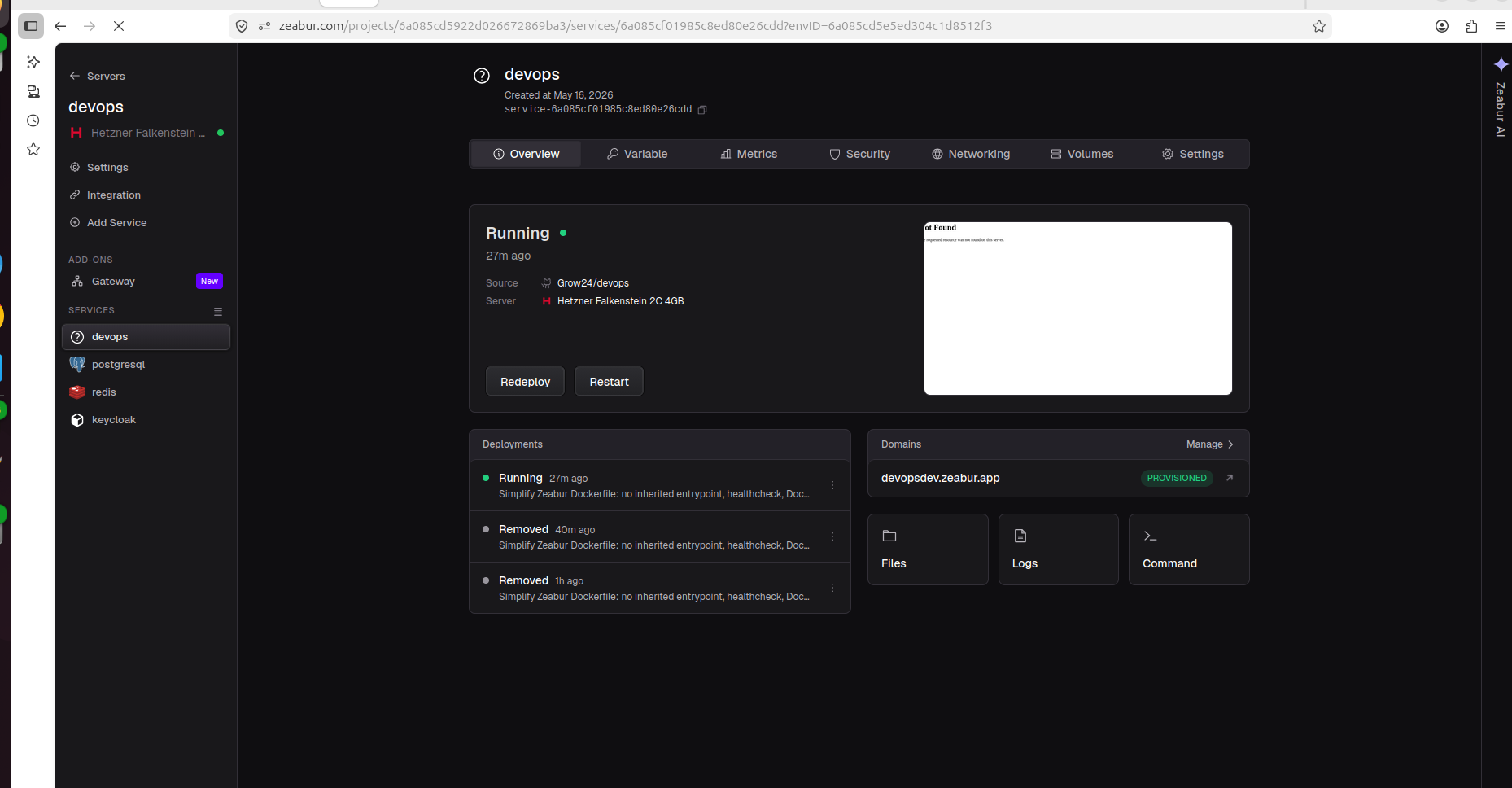The width and height of the screenshot is (1512, 788).
Task: Switch to the Variable tab
Action: (637, 154)
